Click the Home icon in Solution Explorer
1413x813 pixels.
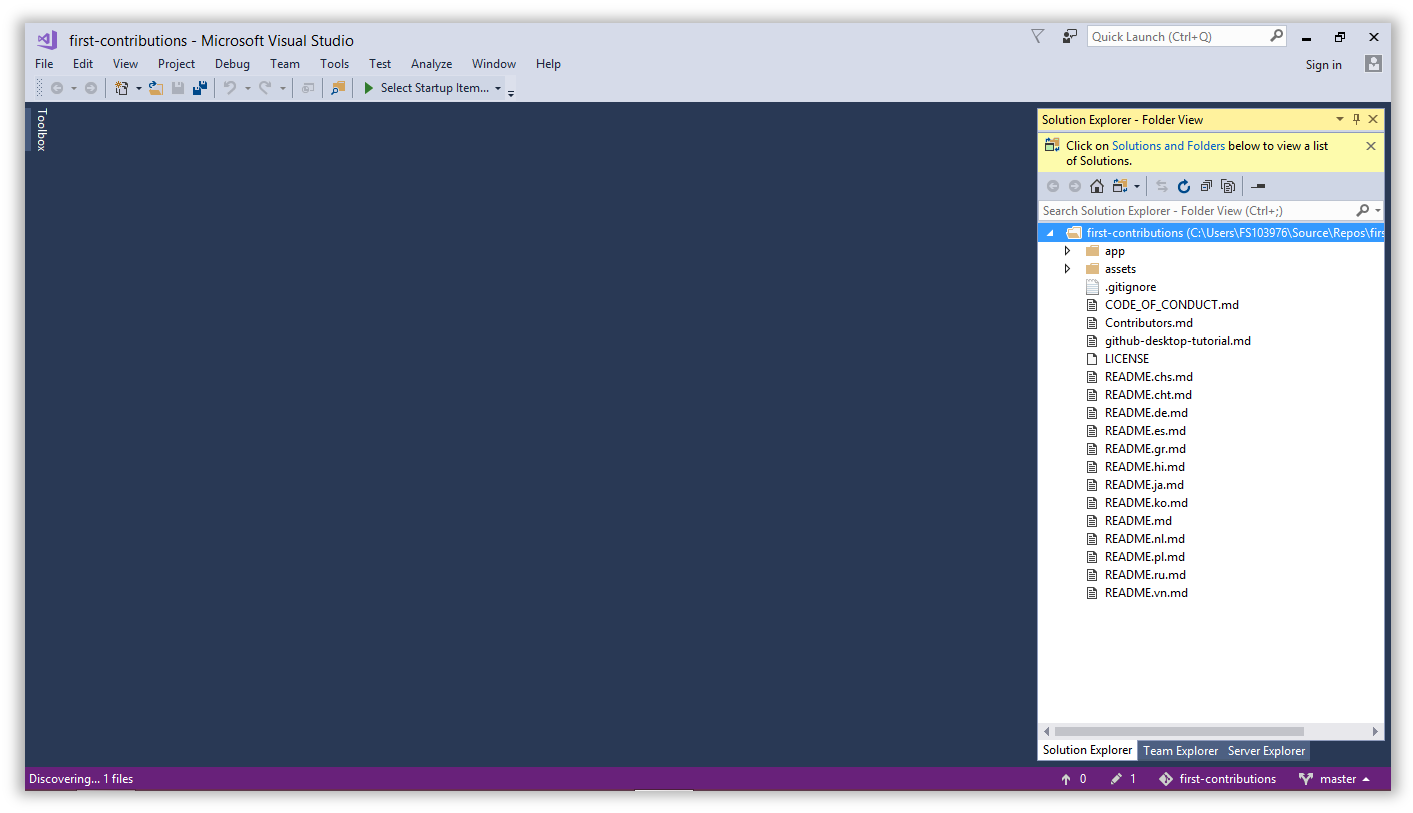1097,186
